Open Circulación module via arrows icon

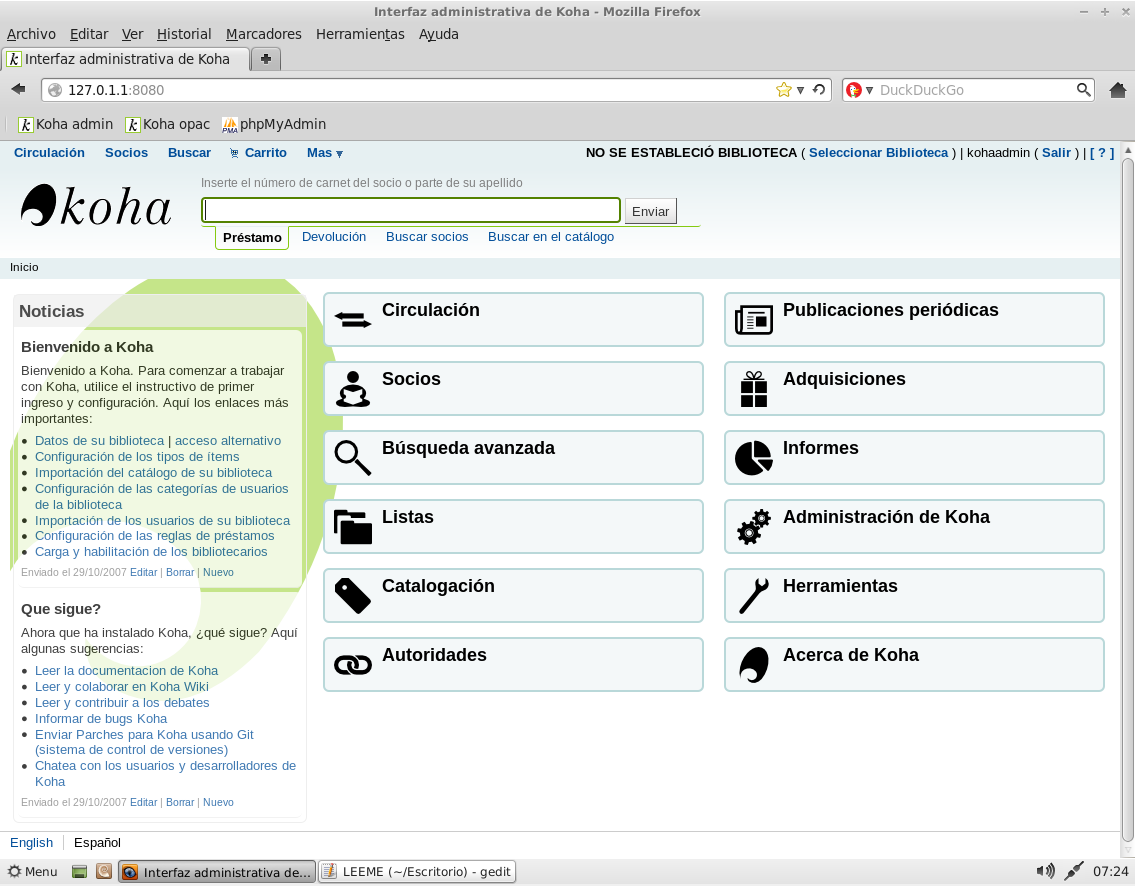click(353, 319)
